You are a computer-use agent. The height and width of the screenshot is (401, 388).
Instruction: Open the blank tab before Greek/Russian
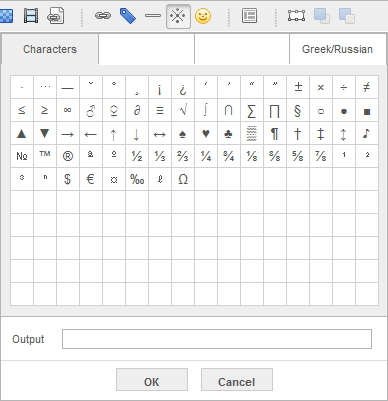(x=242, y=49)
